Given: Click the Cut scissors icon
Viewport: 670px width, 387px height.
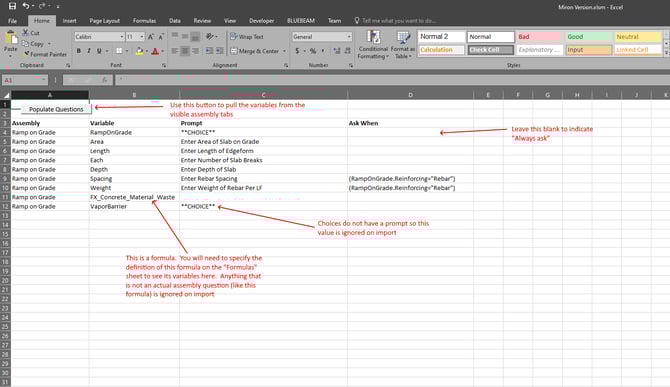Looking at the screenshot, I should (26, 32).
